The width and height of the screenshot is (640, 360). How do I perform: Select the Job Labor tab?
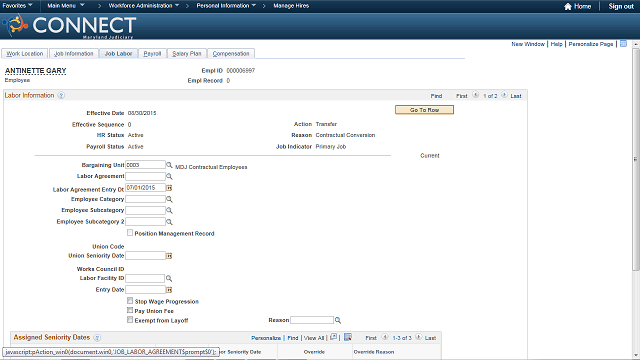(118, 53)
